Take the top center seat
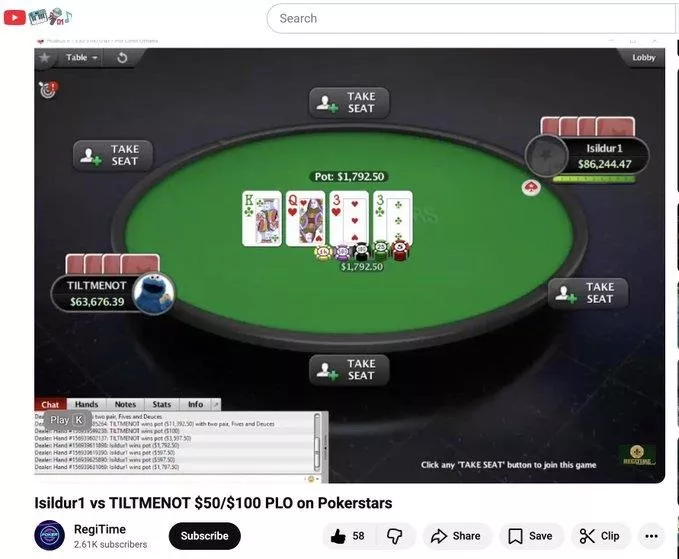This screenshot has height=559, width=679. [x=349, y=103]
